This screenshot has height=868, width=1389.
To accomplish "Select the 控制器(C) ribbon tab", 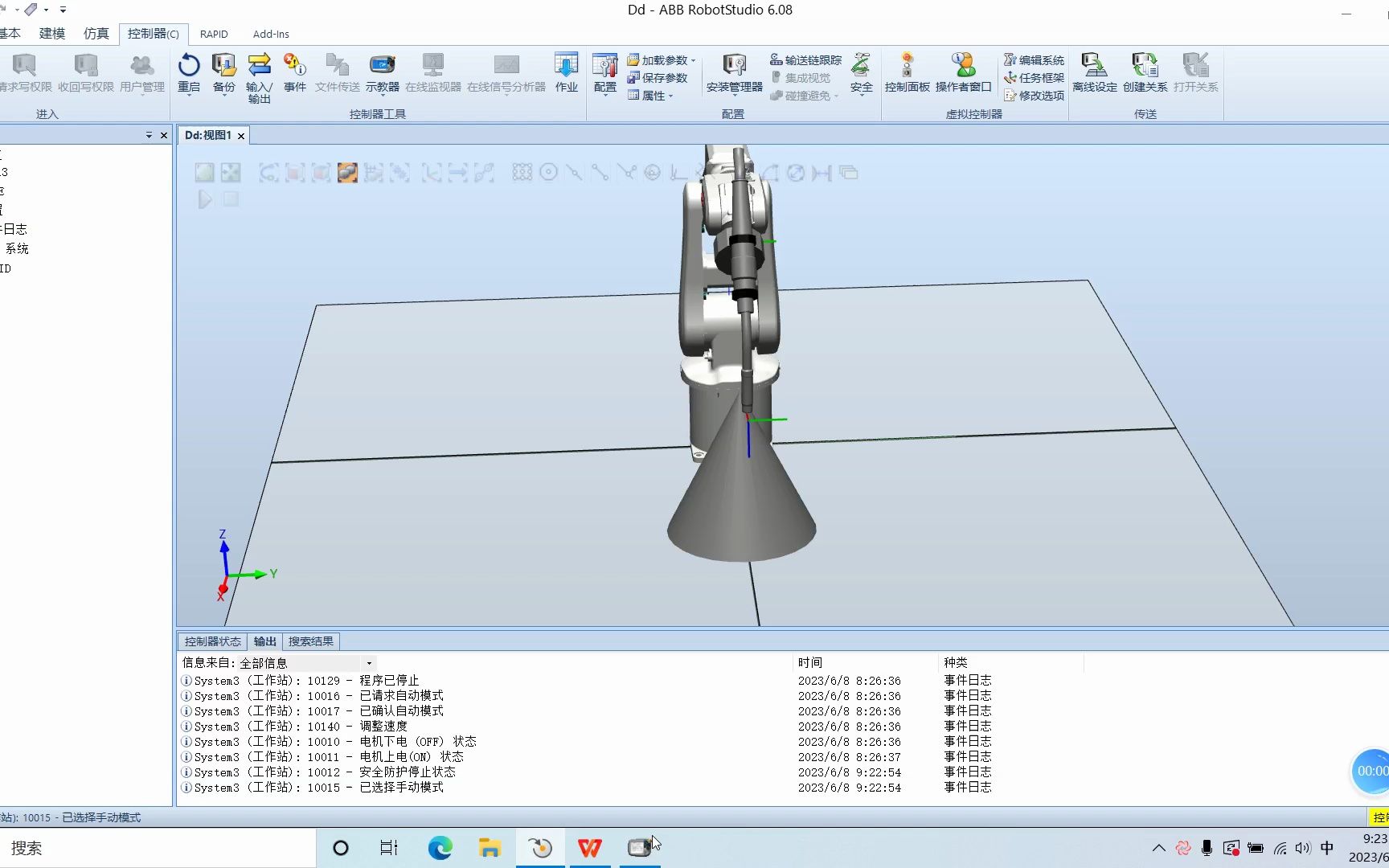I will (x=154, y=34).
